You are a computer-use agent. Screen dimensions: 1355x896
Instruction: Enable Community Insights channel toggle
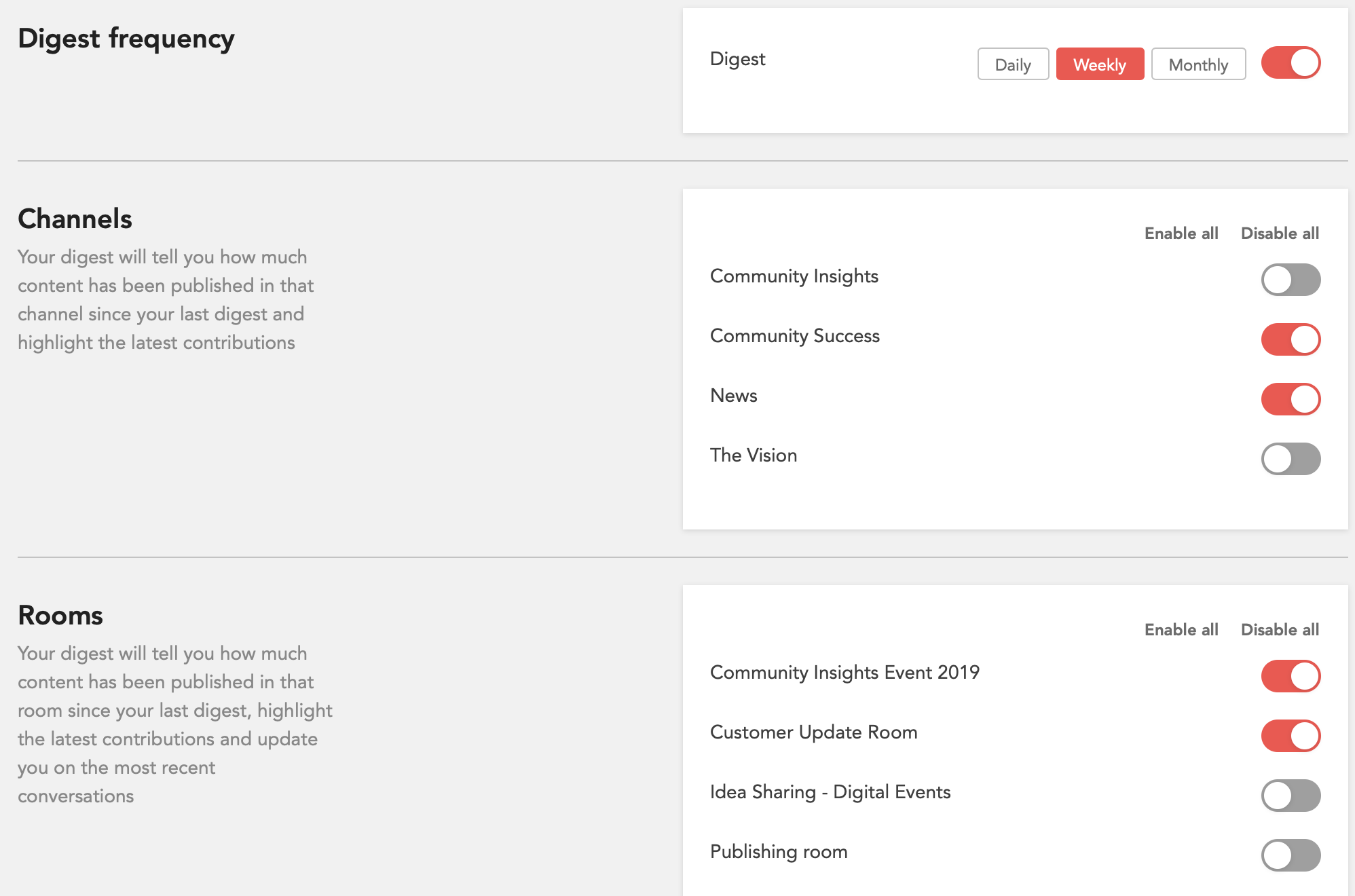pyautogui.click(x=1291, y=280)
